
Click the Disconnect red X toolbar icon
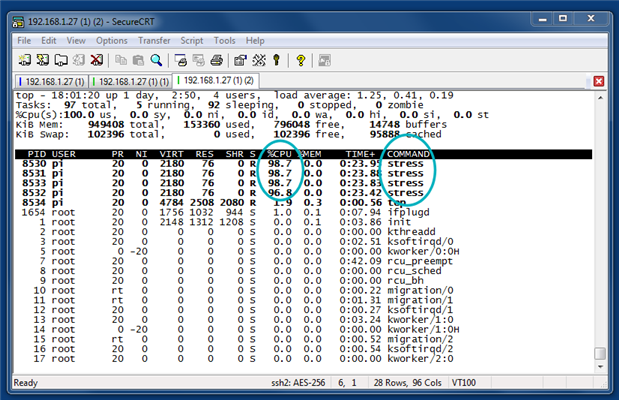point(96,60)
